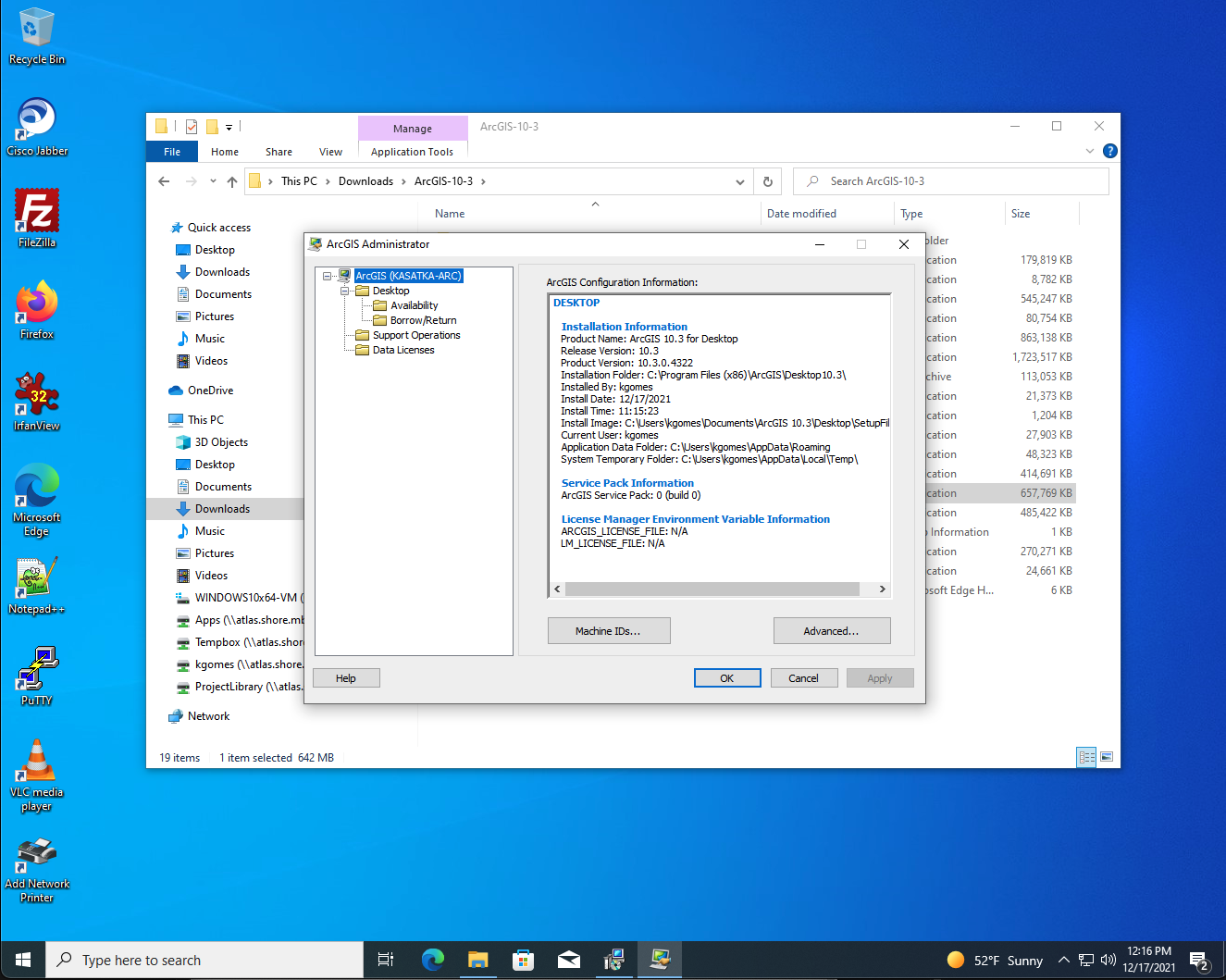Click the Advanced... button

pos(832,631)
